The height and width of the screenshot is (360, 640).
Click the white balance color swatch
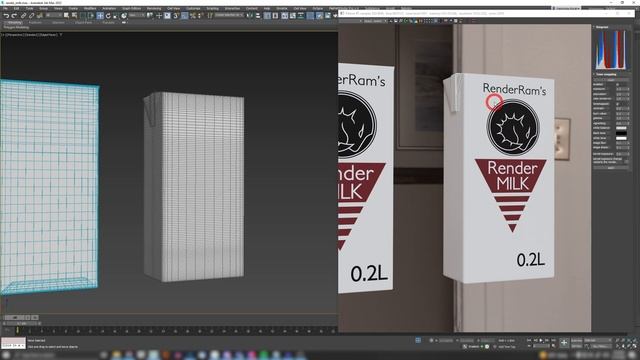(x=621, y=128)
